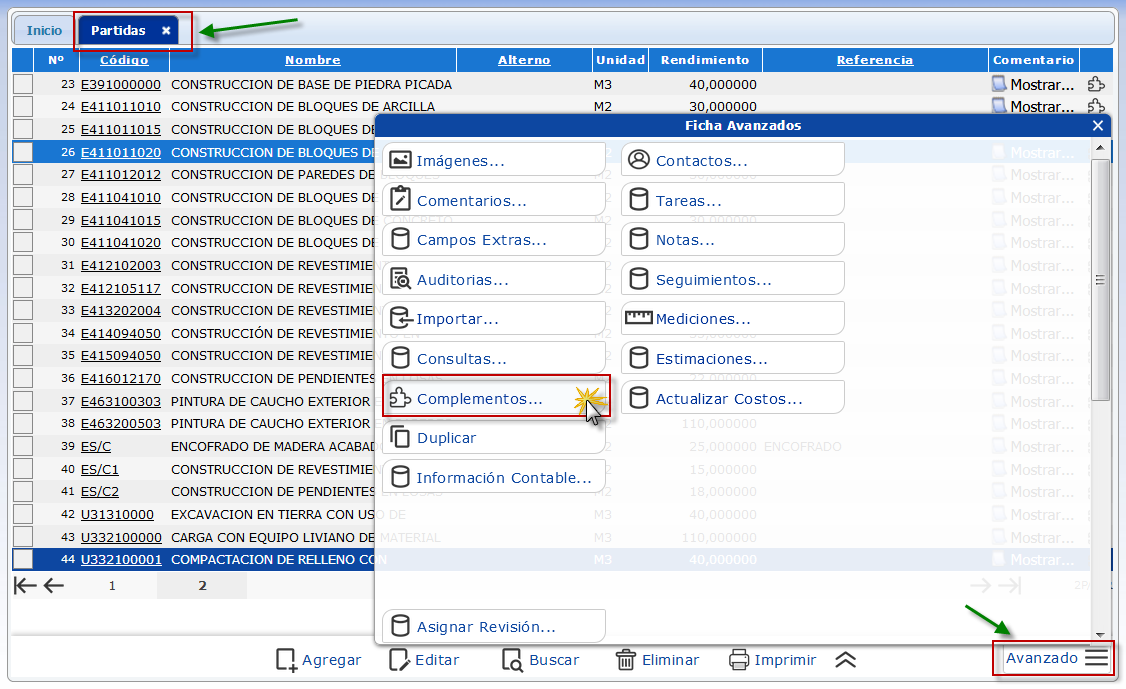Open Información Contable option
1126x689 pixels.
[x=493, y=478]
